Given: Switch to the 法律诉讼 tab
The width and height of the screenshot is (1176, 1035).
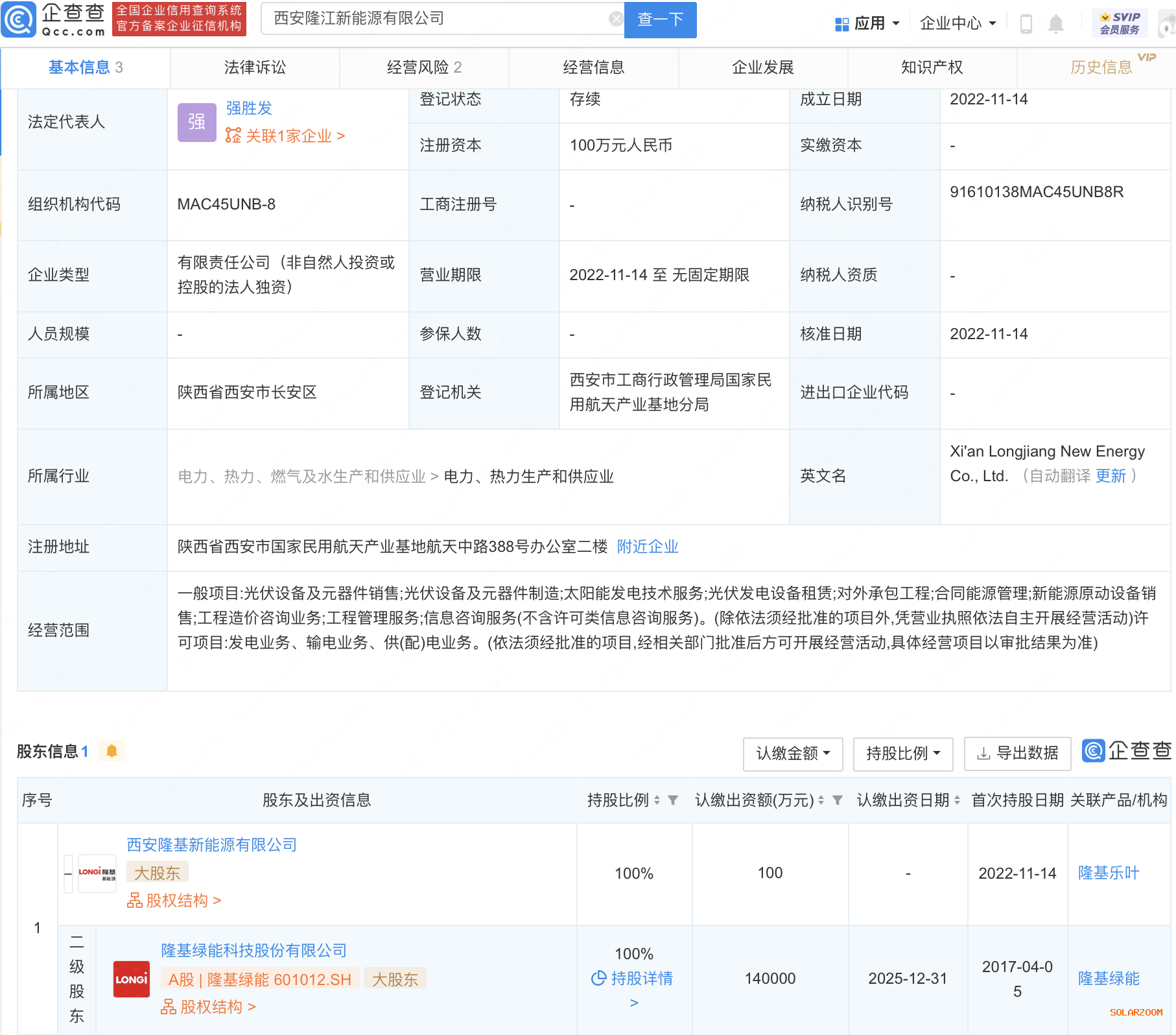Looking at the screenshot, I should 255,67.
